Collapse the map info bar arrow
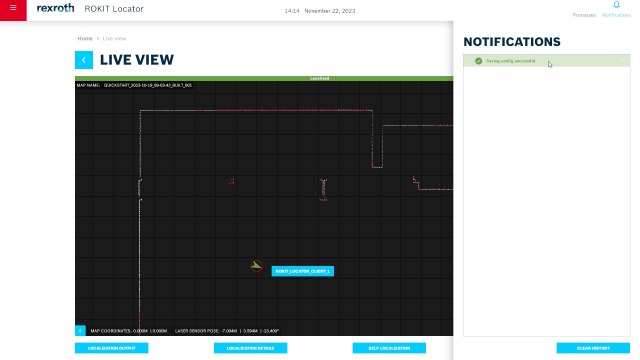This screenshot has height=360, width=640. 80,330
